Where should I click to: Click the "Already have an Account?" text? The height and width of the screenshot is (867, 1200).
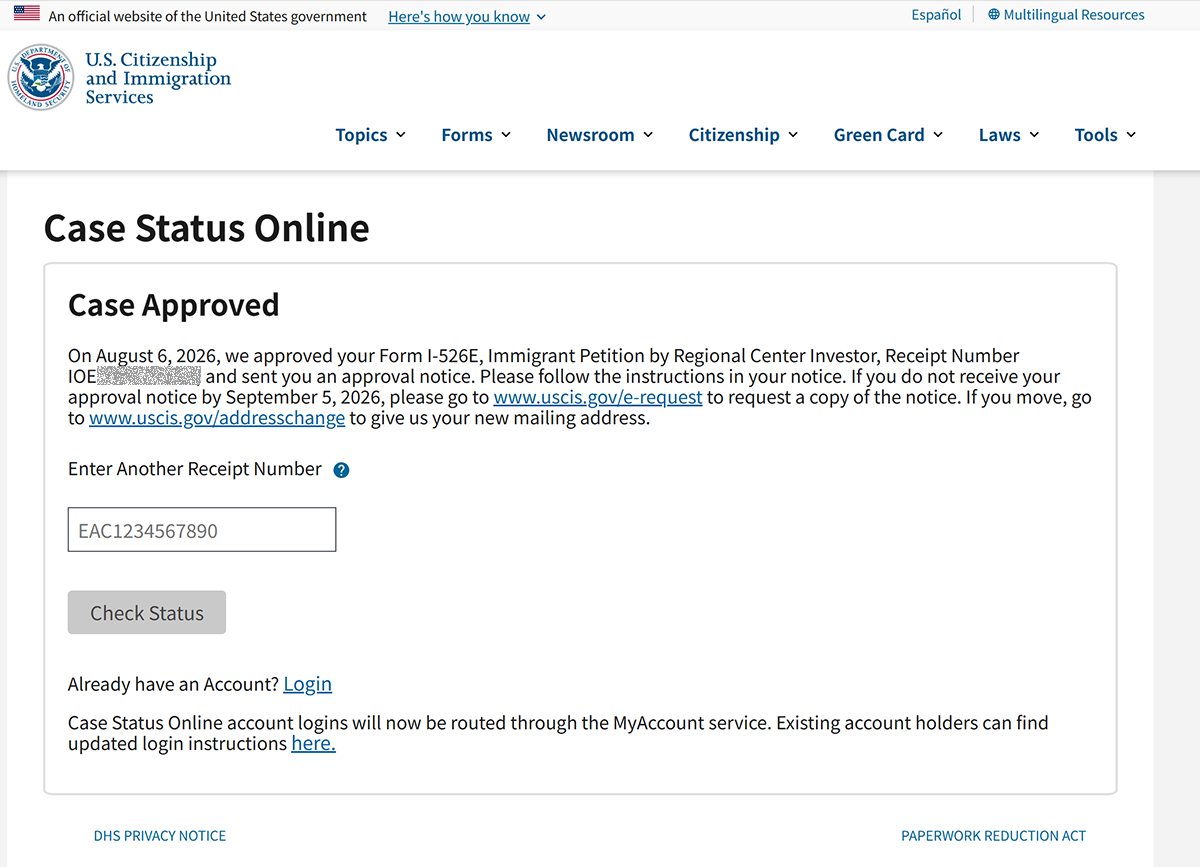click(x=173, y=684)
